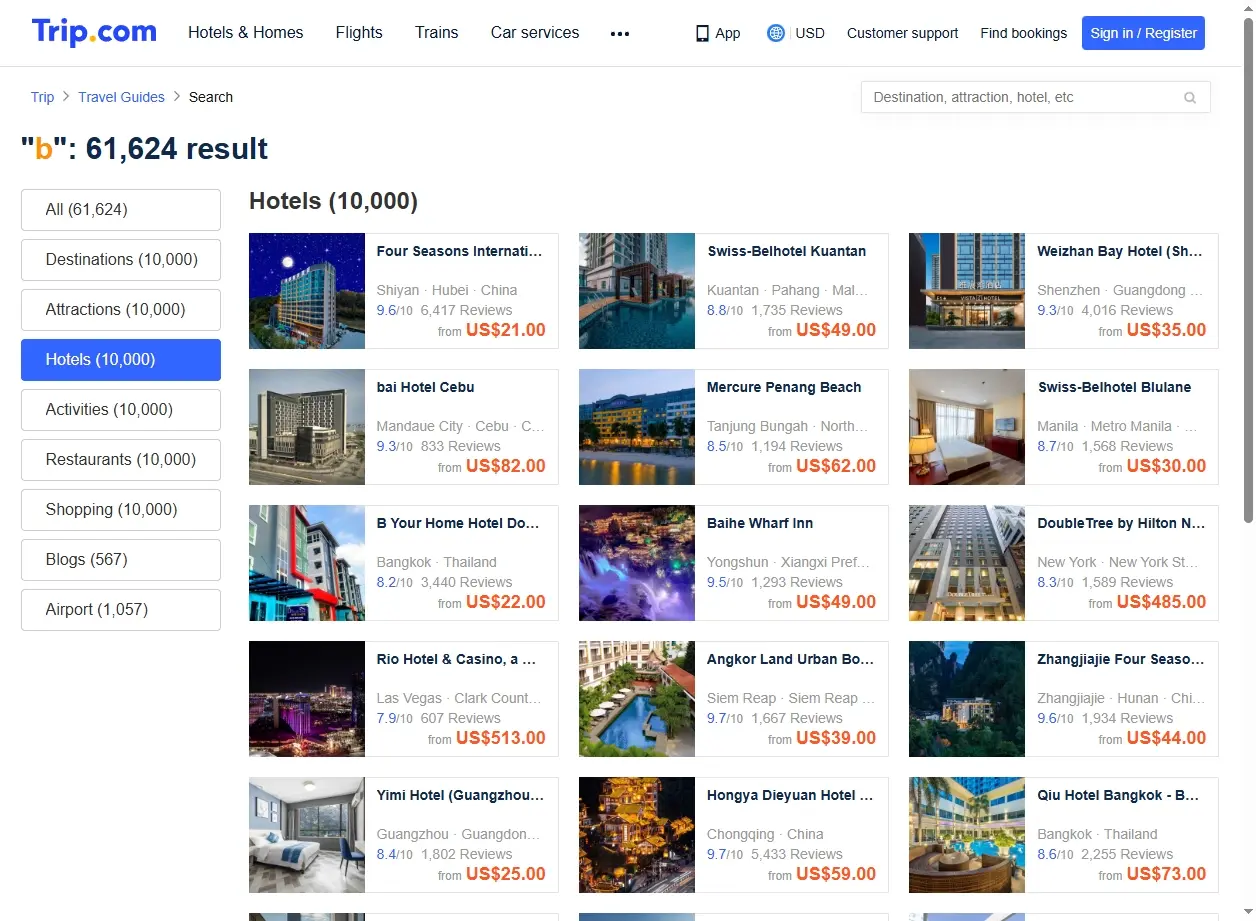Open Hongya Dieyuan Hotel photo
This screenshot has height=921, width=1256.
click(637, 835)
